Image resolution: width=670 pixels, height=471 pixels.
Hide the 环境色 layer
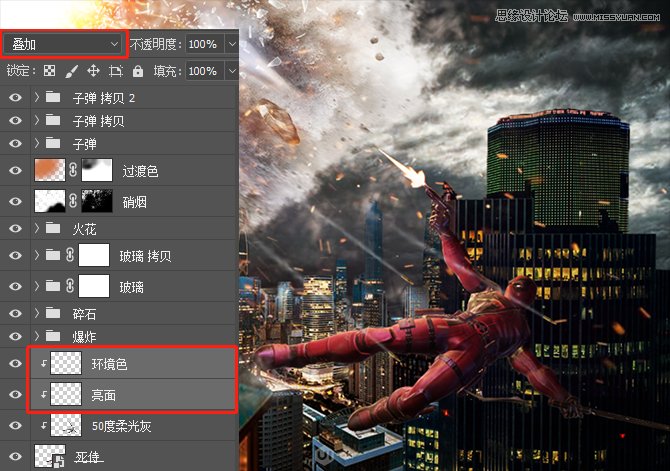point(15,363)
